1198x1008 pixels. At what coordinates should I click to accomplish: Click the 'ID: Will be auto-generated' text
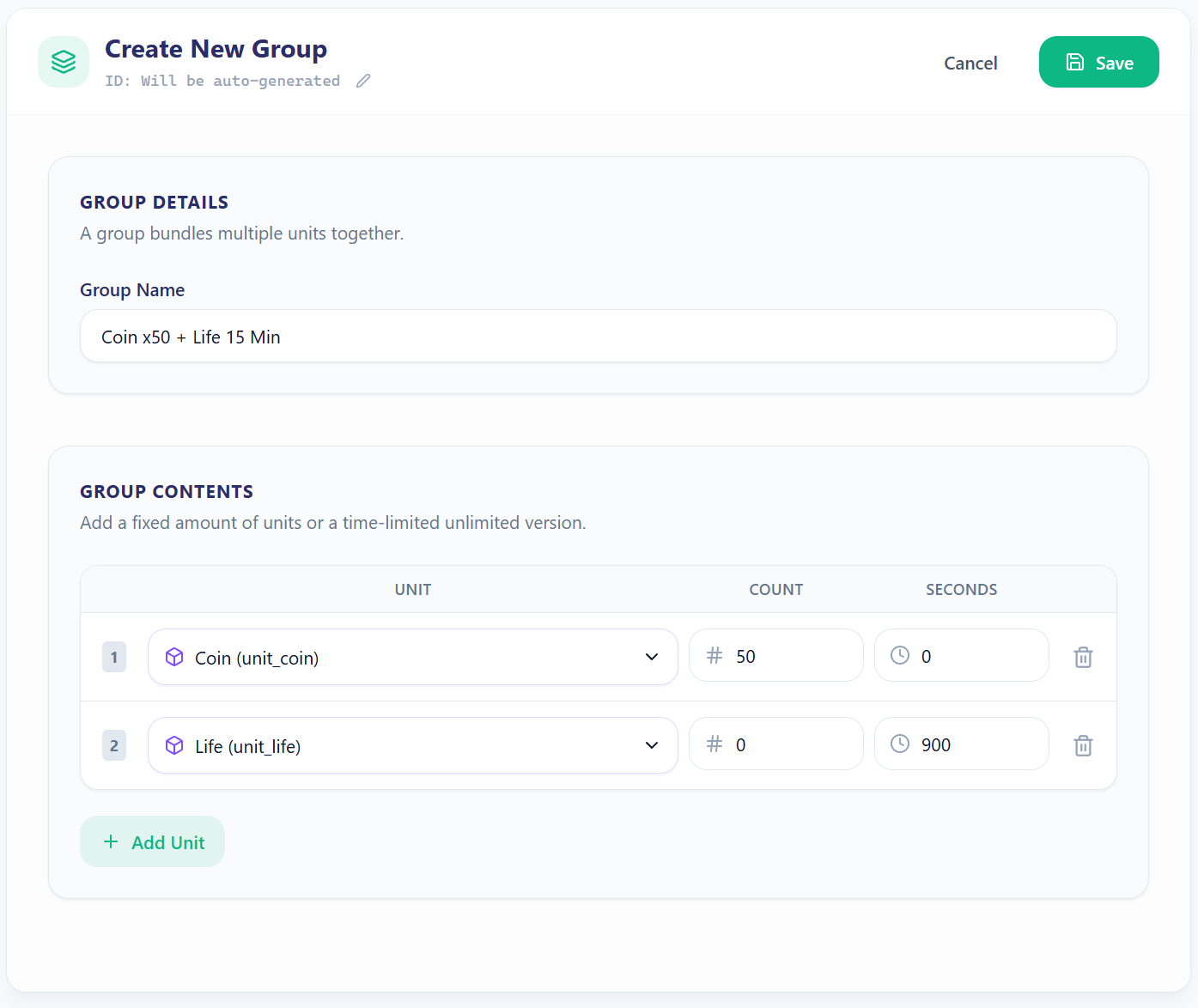[x=222, y=81]
